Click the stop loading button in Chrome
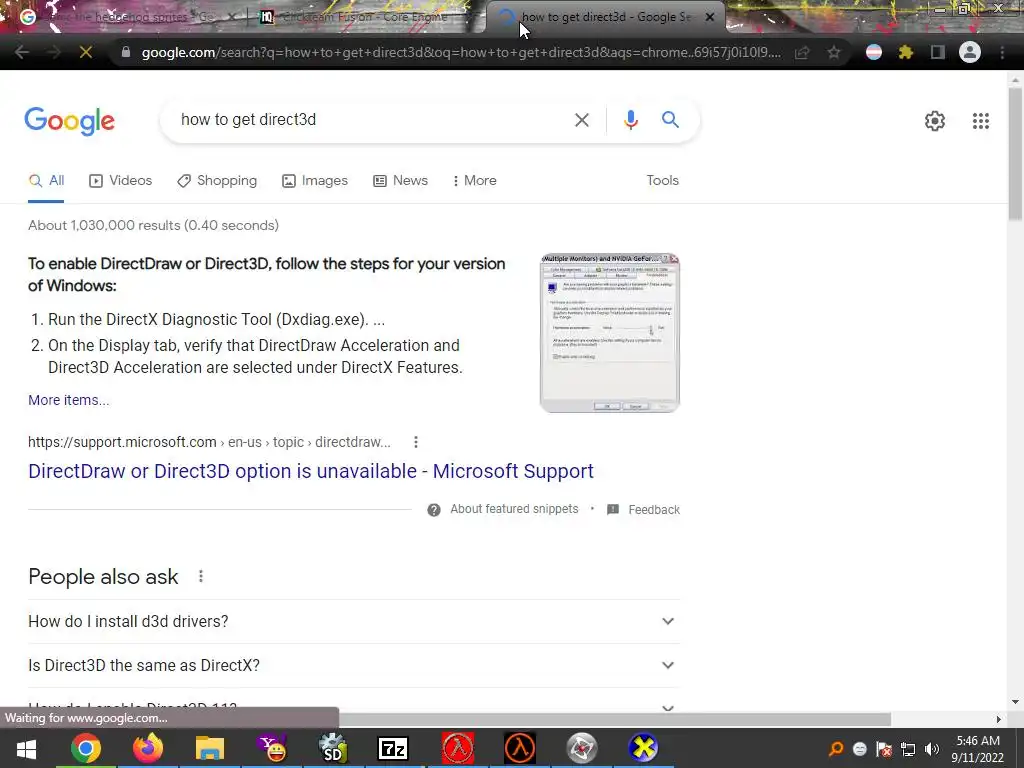Screen dimensions: 1024x768 (86, 52)
